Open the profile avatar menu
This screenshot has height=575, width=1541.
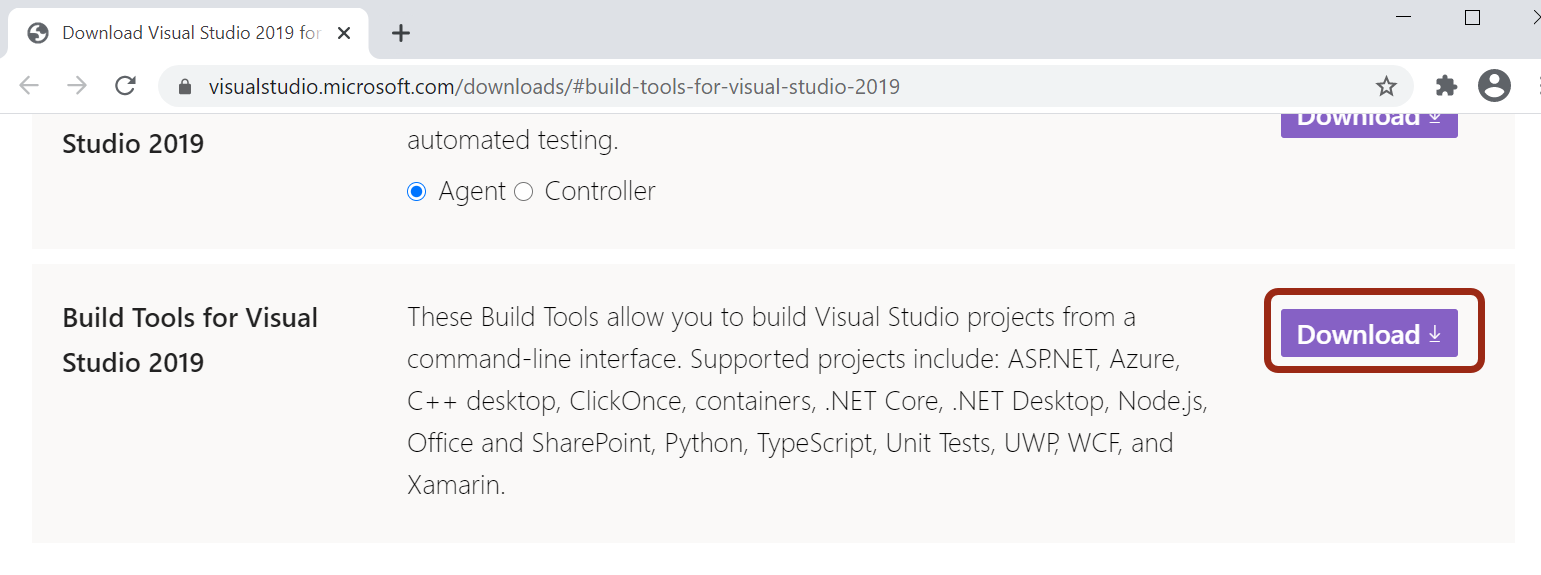(x=1494, y=86)
